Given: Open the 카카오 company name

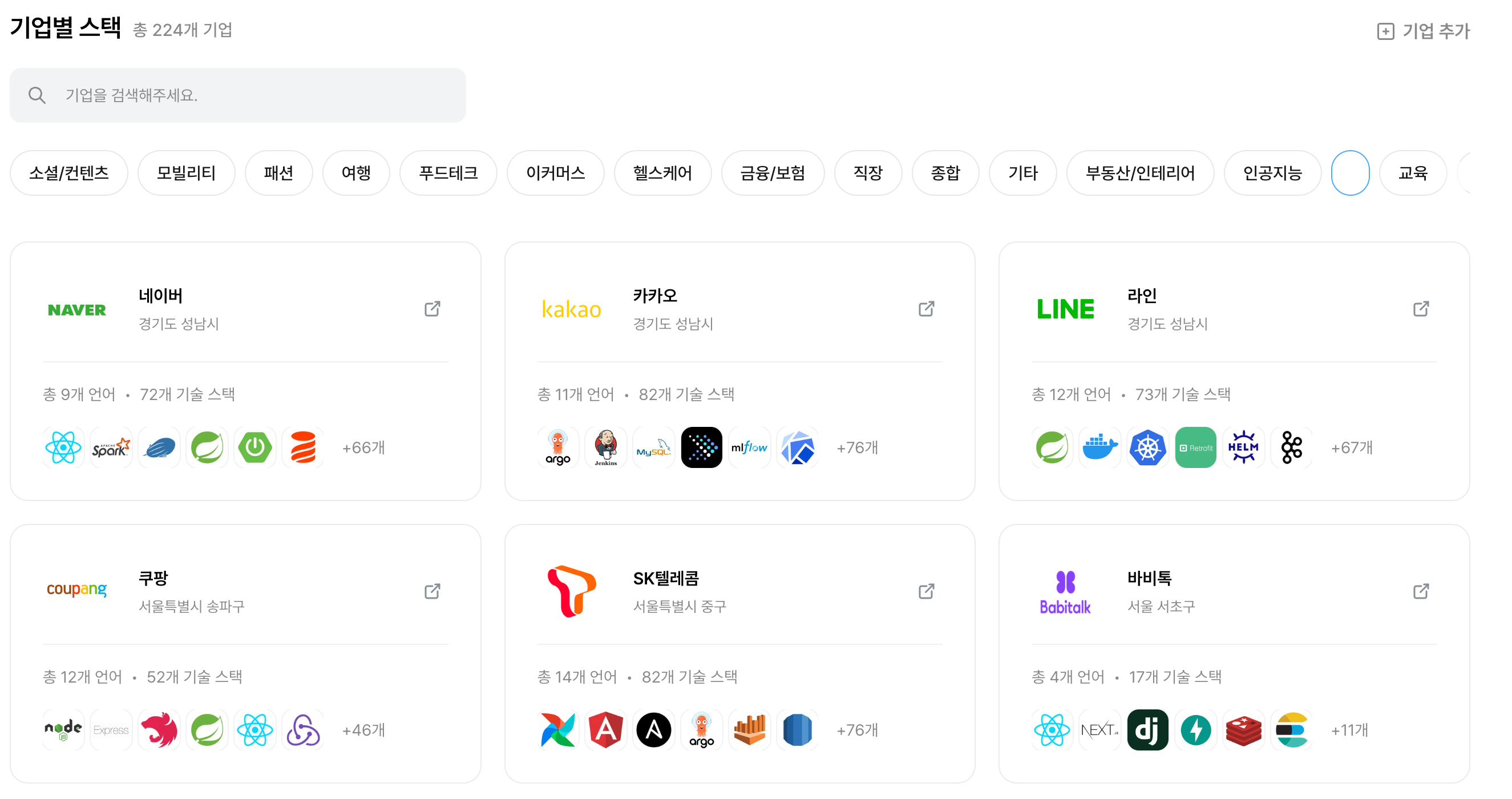Looking at the screenshot, I should (x=655, y=295).
